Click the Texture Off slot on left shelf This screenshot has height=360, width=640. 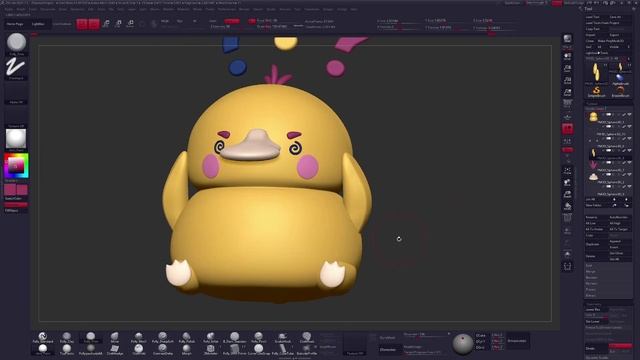pyautogui.click(x=16, y=117)
